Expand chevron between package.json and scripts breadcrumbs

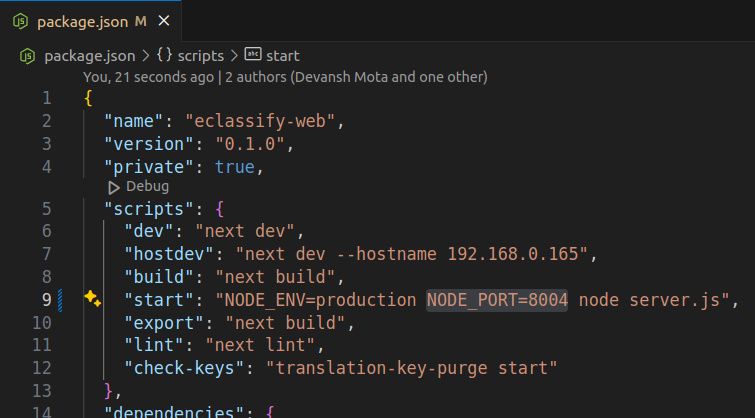(146, 56)
